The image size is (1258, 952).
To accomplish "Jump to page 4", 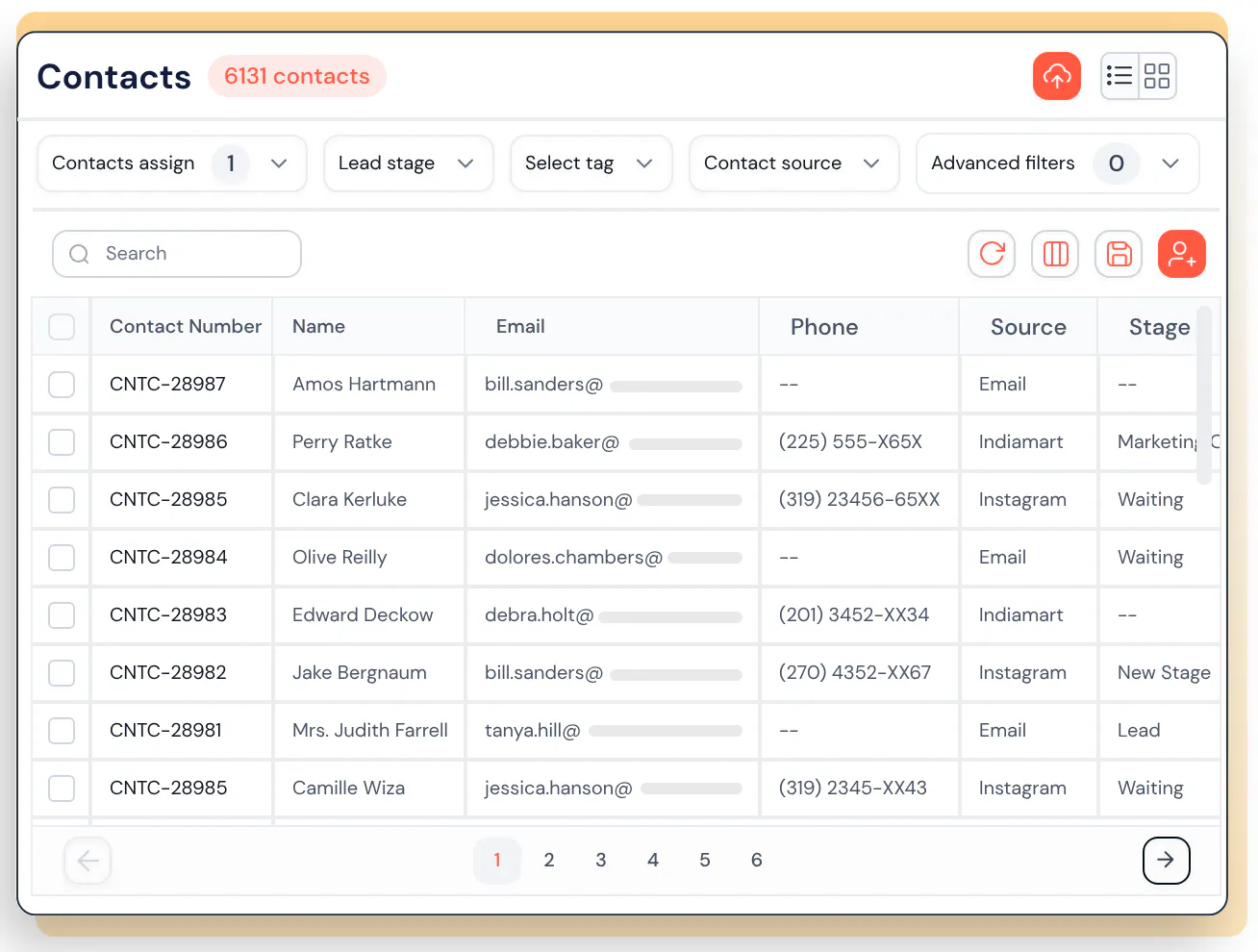I will pos(653,860).
